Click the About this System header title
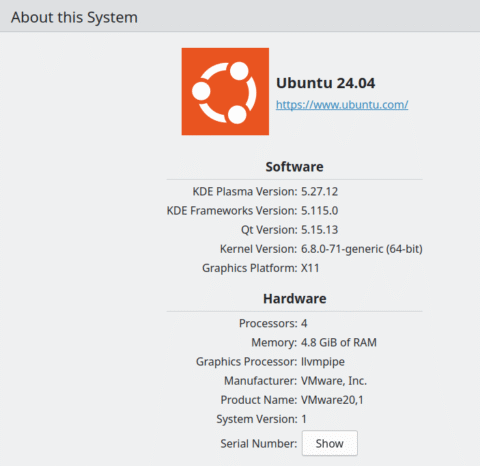The image size is (480, 466). pyautogui.click(x=74, y=17)
